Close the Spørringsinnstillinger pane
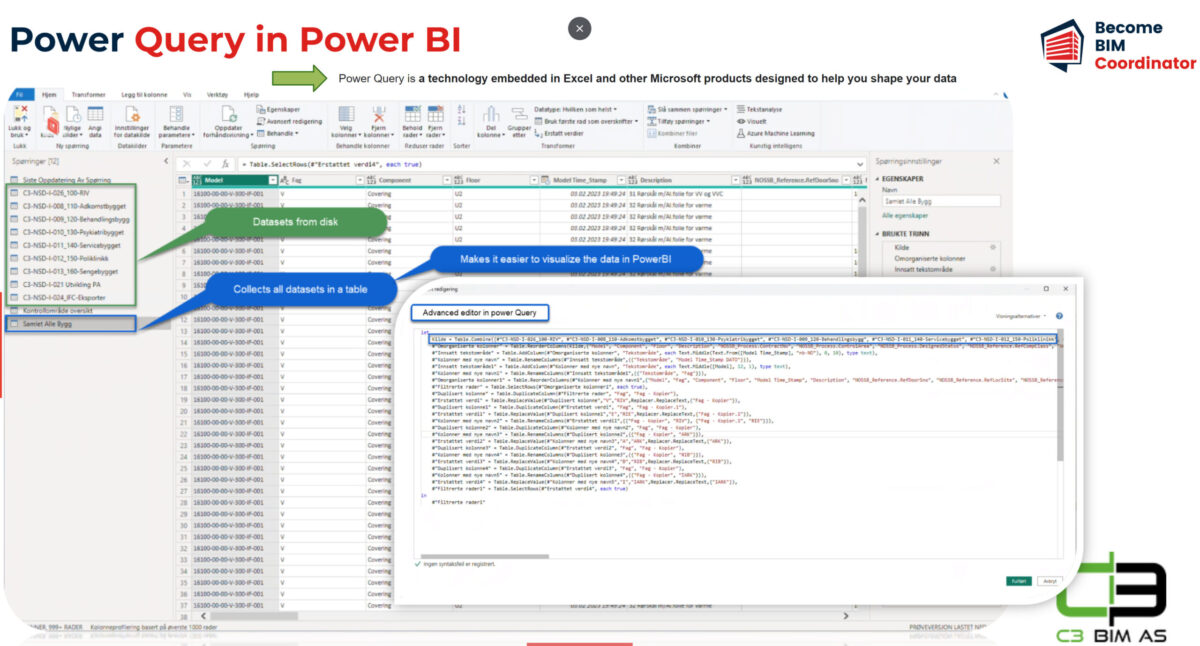 coord(996,161)
